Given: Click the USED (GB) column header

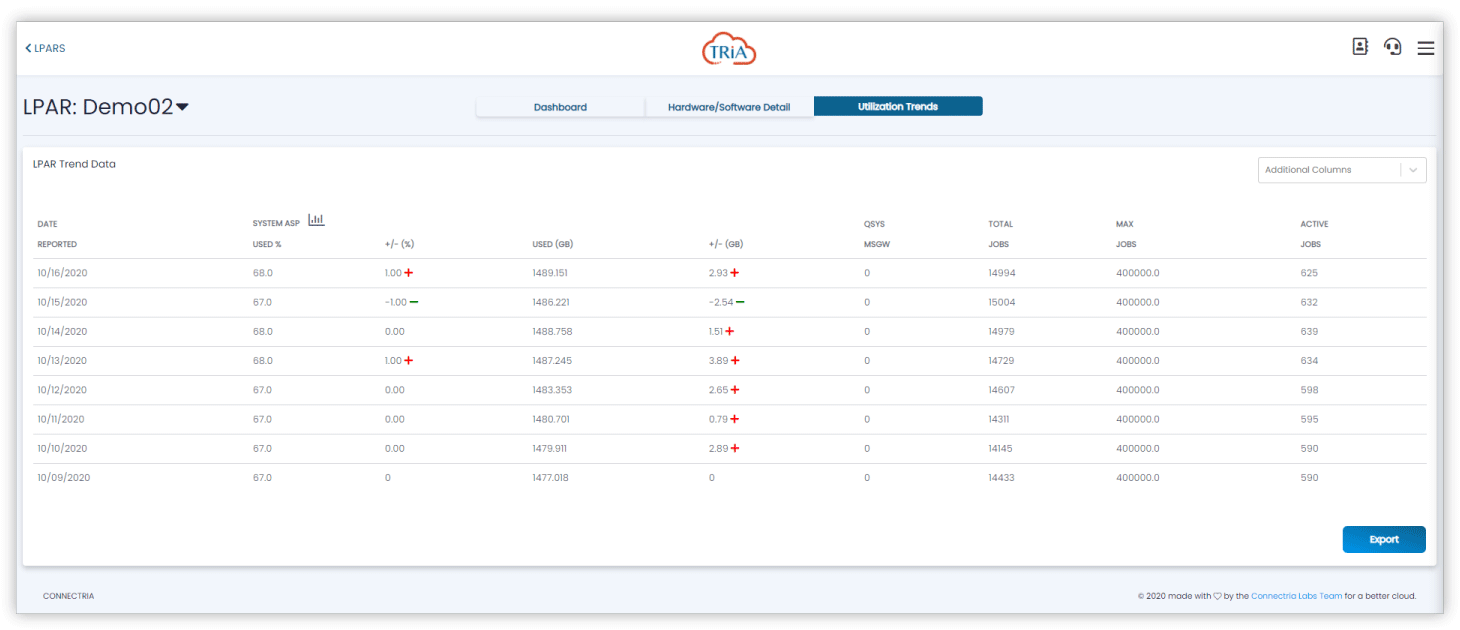Looking at the screenshot, I should (552, 244).
